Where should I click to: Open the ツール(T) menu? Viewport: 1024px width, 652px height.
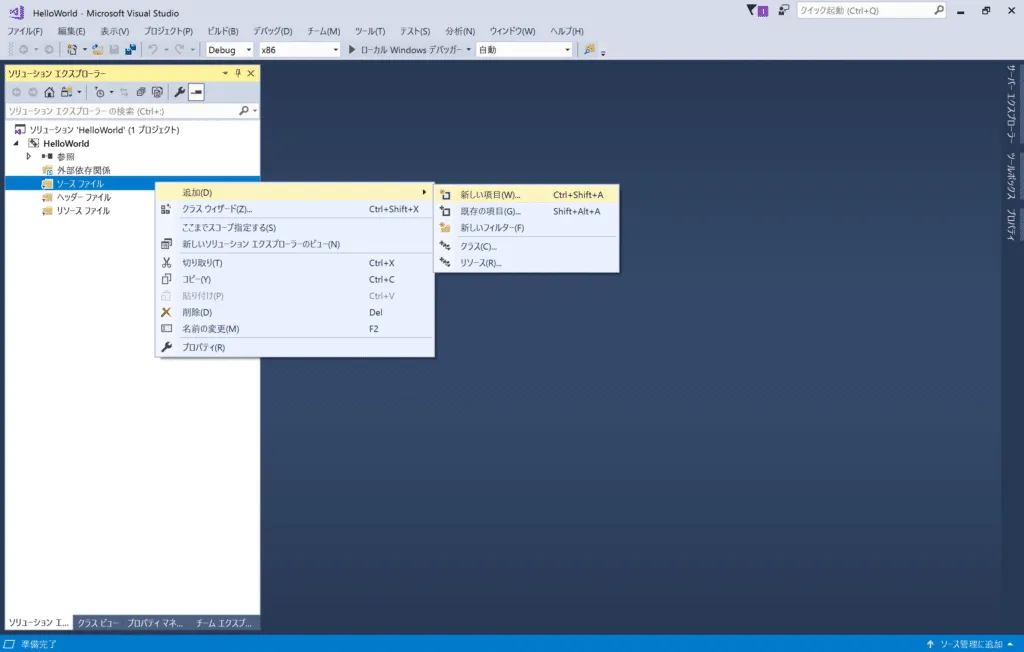coord(370,31)
